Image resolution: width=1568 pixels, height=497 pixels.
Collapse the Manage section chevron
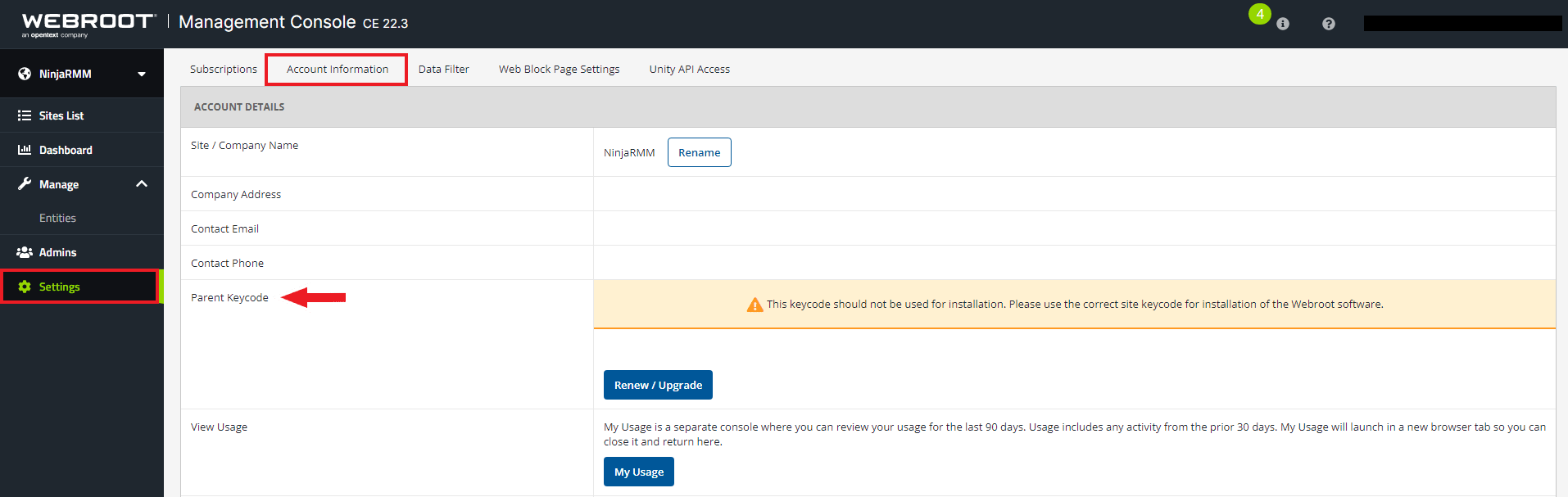(x=142, y=184)
